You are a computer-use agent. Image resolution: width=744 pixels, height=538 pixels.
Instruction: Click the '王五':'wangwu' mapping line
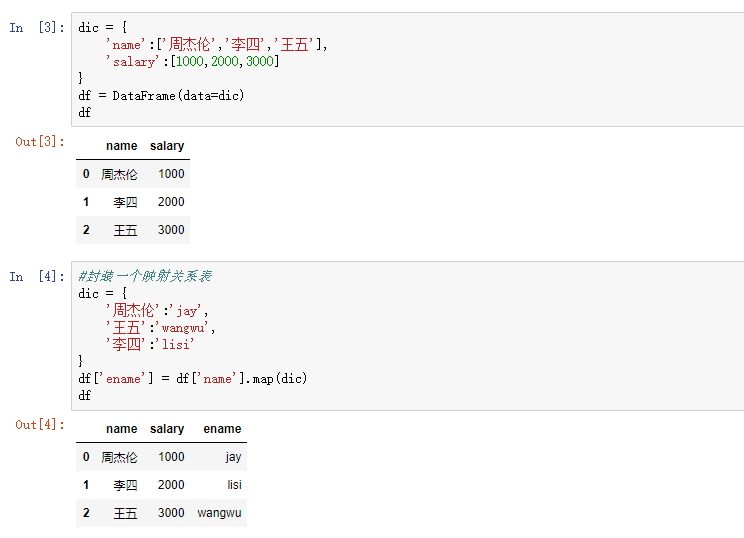point(160,327)
